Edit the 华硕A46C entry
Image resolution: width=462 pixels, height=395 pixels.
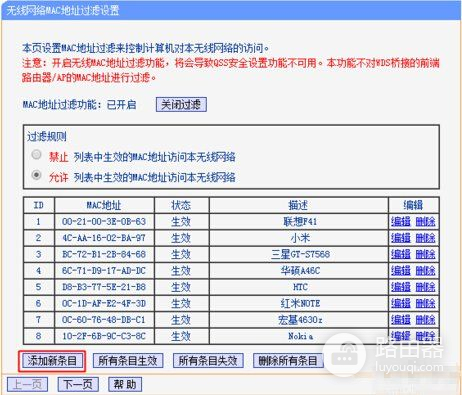point(401,271)
